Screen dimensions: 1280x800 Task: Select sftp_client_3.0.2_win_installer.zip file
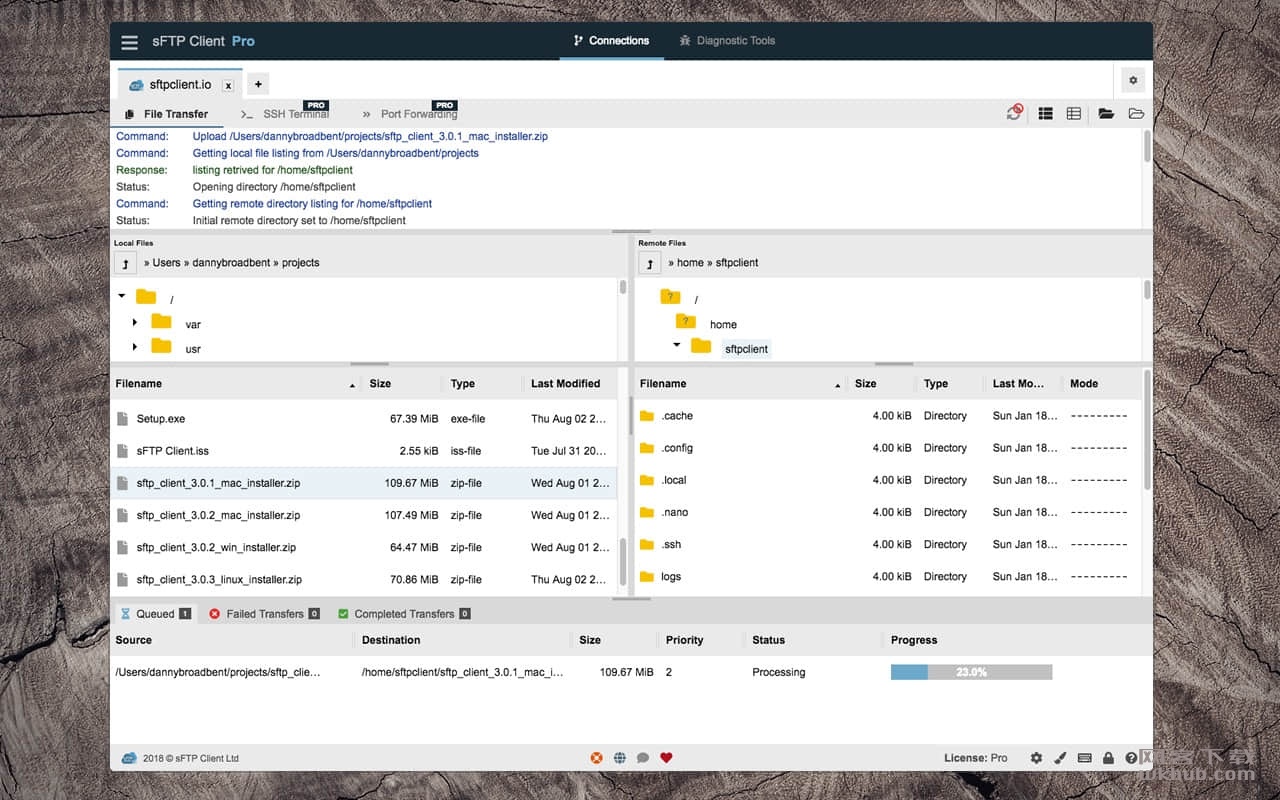[x=363, y=547]
